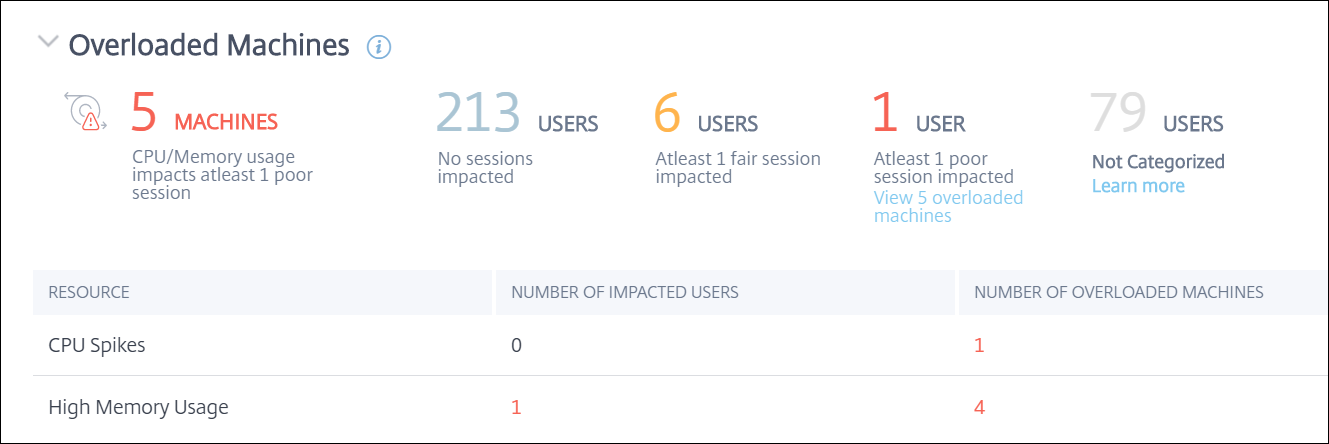Viewport: 1329px width, 444px height.
Task: Collapse the Overloaded Machines section chevron
Action: click(46, 43)
